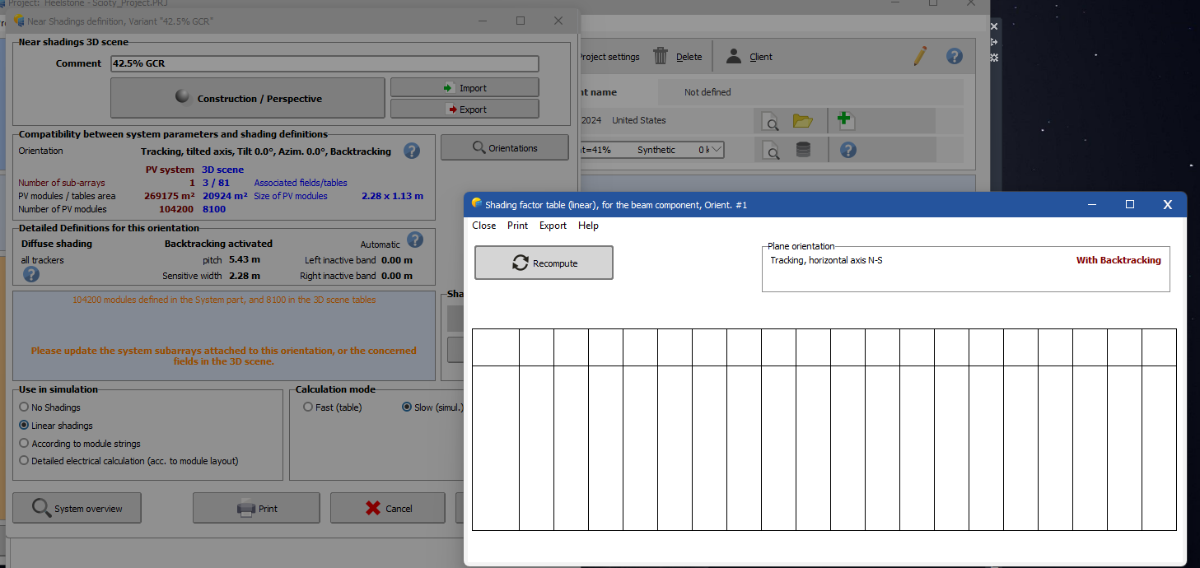Image resolution: width=1200 pixels, height=568 pixels.
Task: Open the Export menu in shading table
Action: click(552, 225)
